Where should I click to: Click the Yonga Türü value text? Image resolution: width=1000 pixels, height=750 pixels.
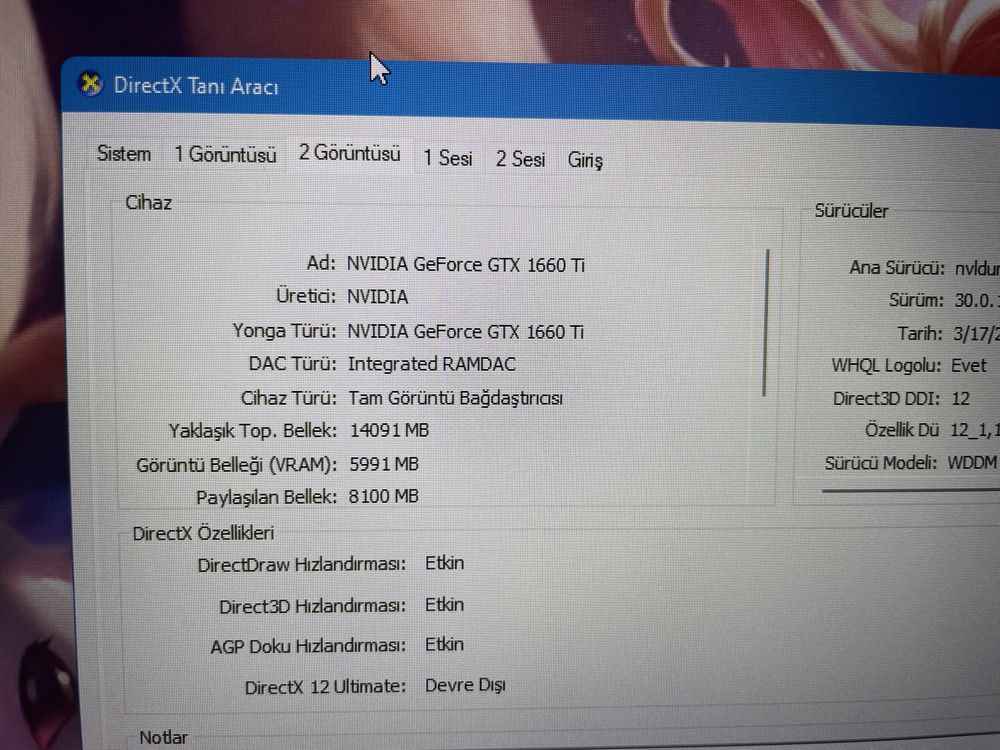click(466, 332)
